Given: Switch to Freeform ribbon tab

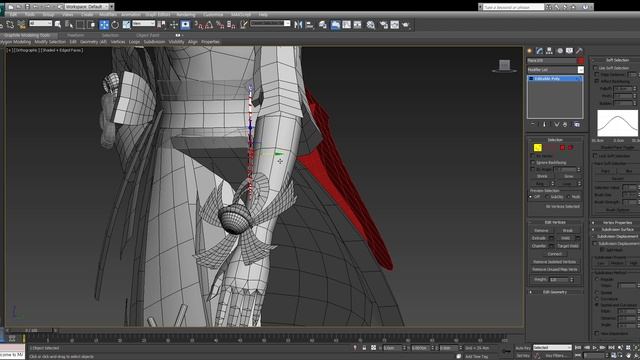Looking at the screenshot, I should pyautogui.click(x=76, y=36).
